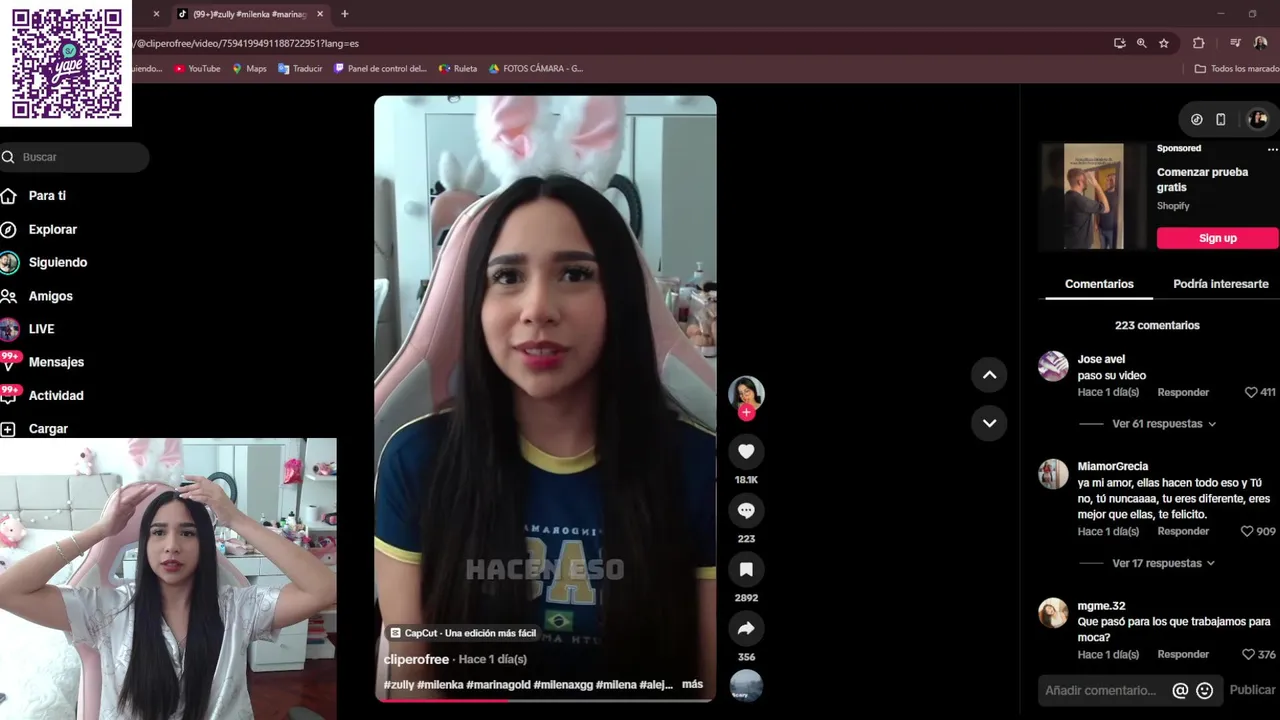The image size is (1280, 720).
Task: Open Jose avel's profile avatar
Action: [x=1053, y=366]
